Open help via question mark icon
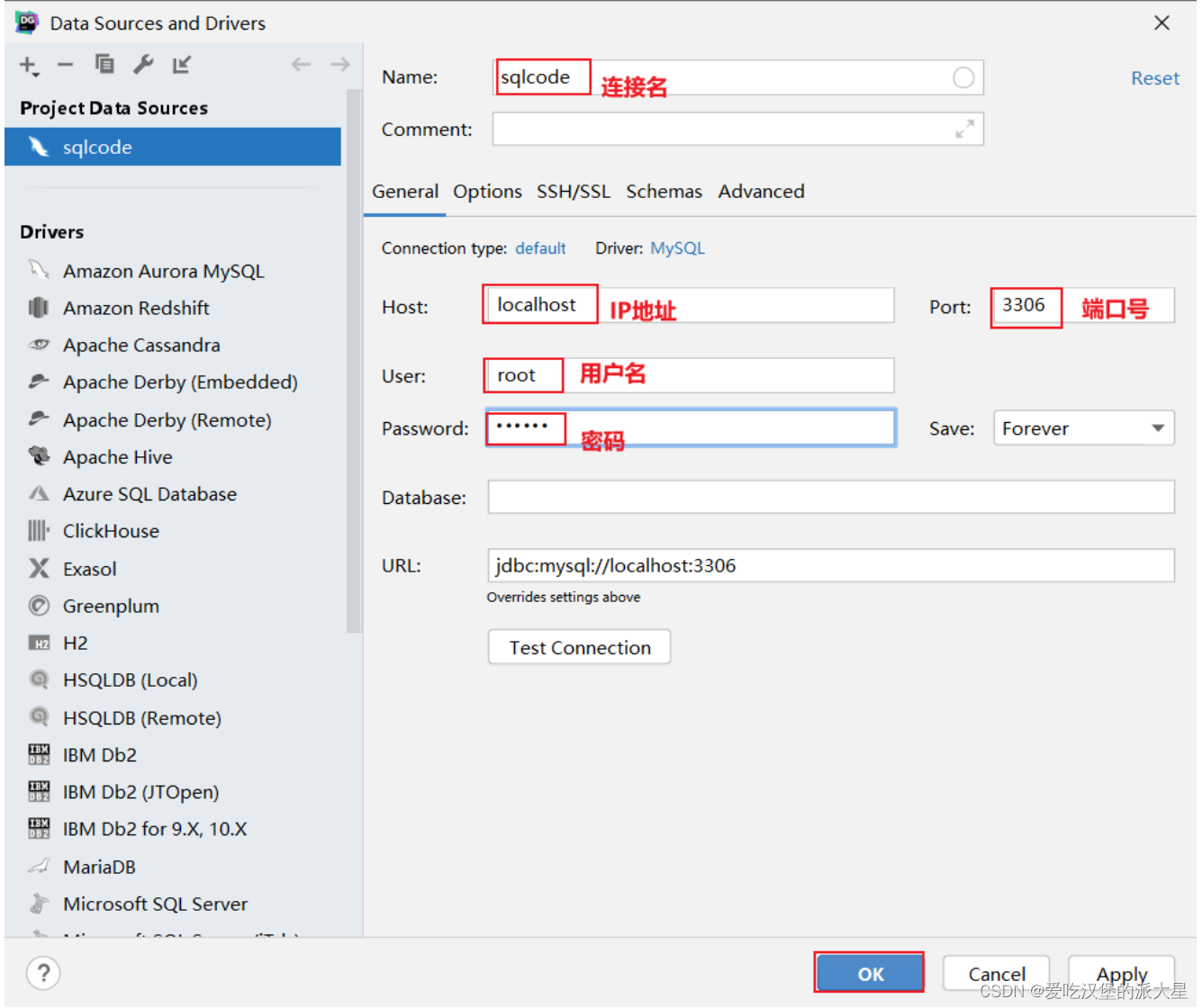Image resolution: width=1202 pixels, height=1008 pixels. pos(43,973)
